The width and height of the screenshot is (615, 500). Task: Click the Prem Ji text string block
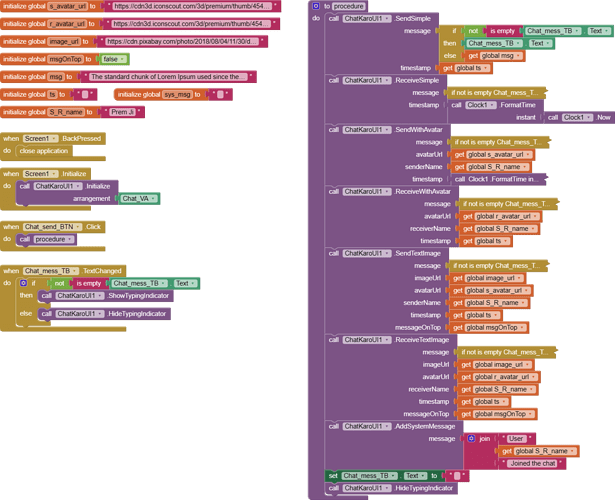124,113
